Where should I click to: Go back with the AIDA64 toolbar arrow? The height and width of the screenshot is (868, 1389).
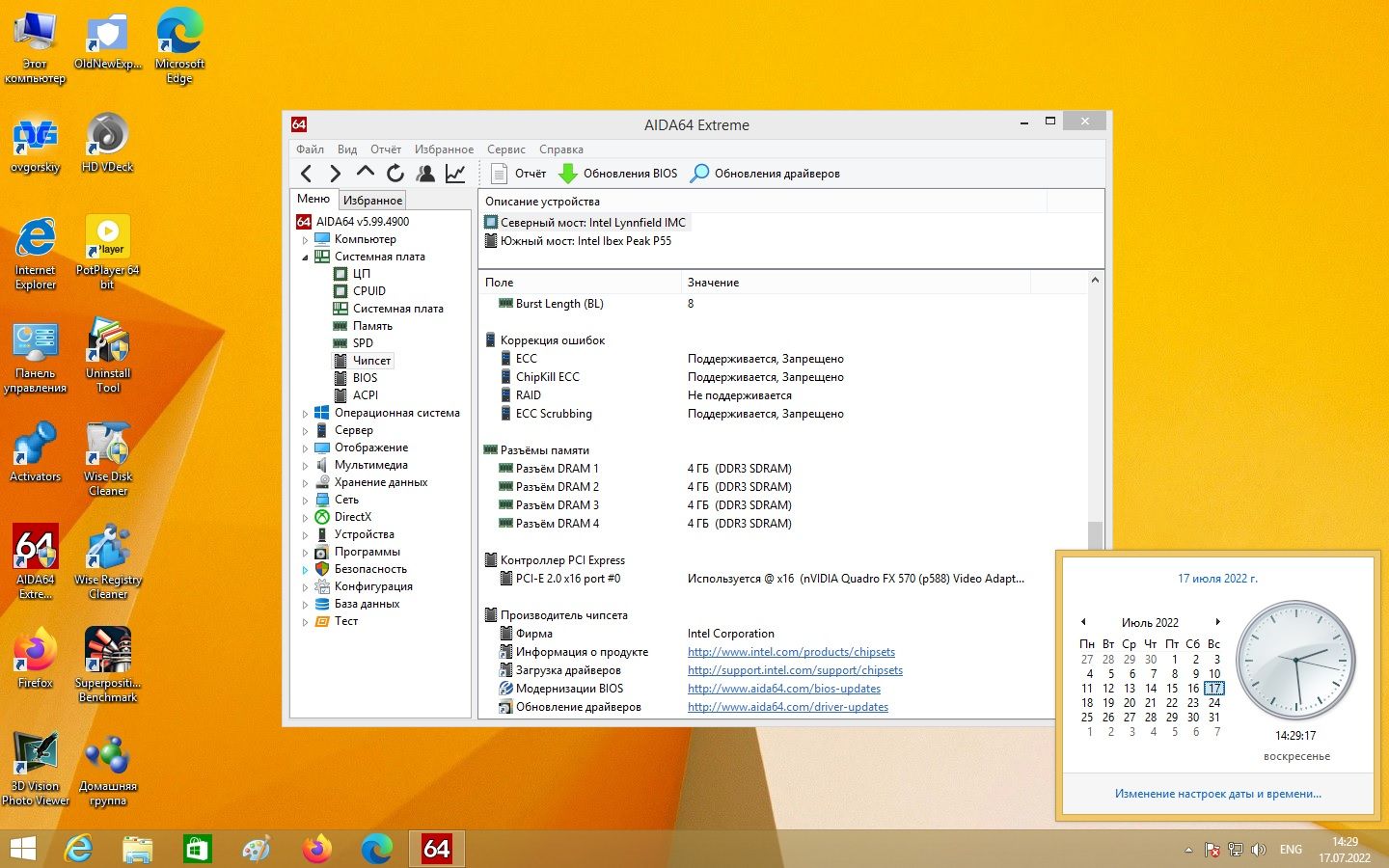307,174
